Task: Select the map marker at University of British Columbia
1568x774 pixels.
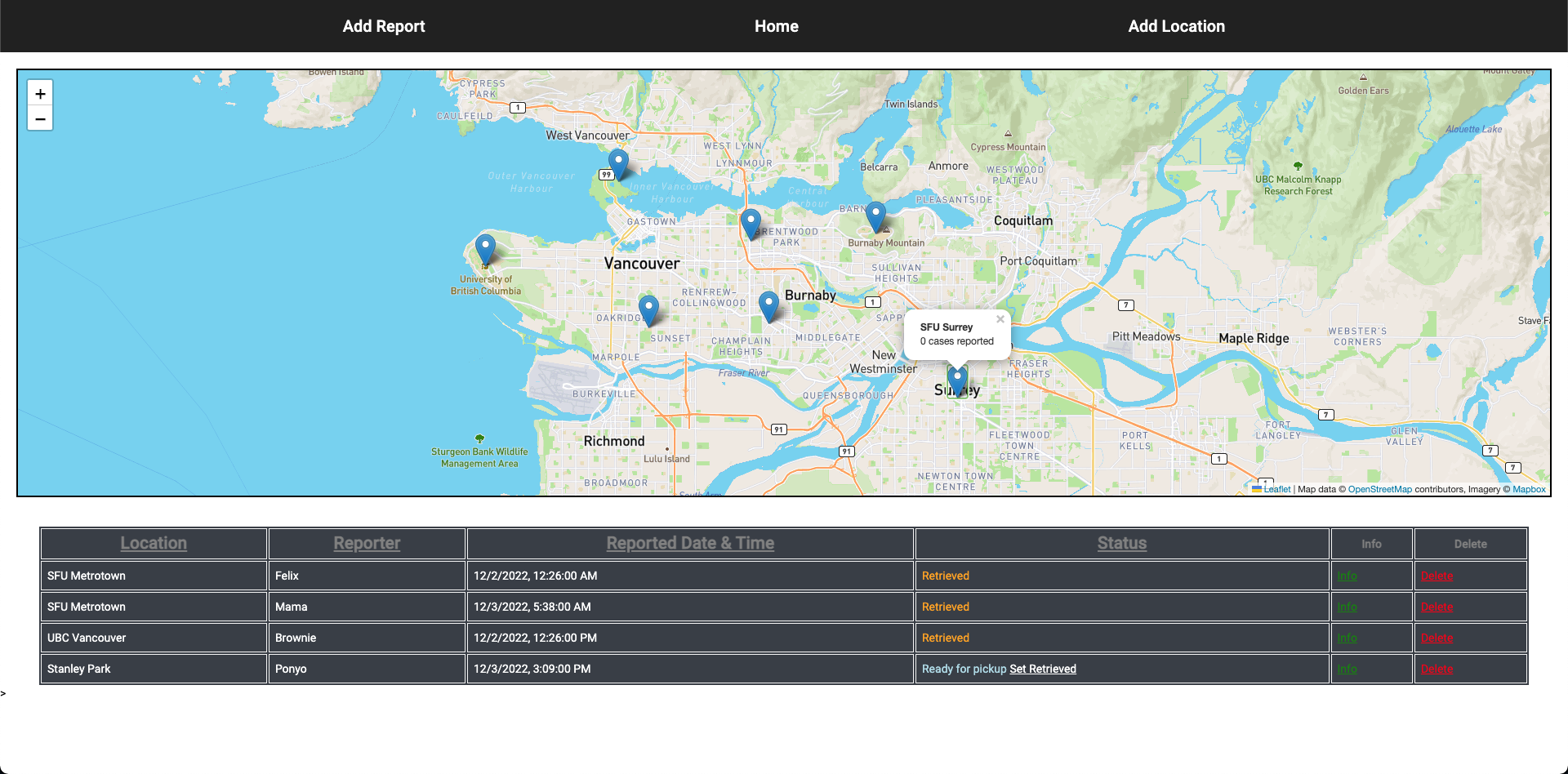Action: pos(485,248)
